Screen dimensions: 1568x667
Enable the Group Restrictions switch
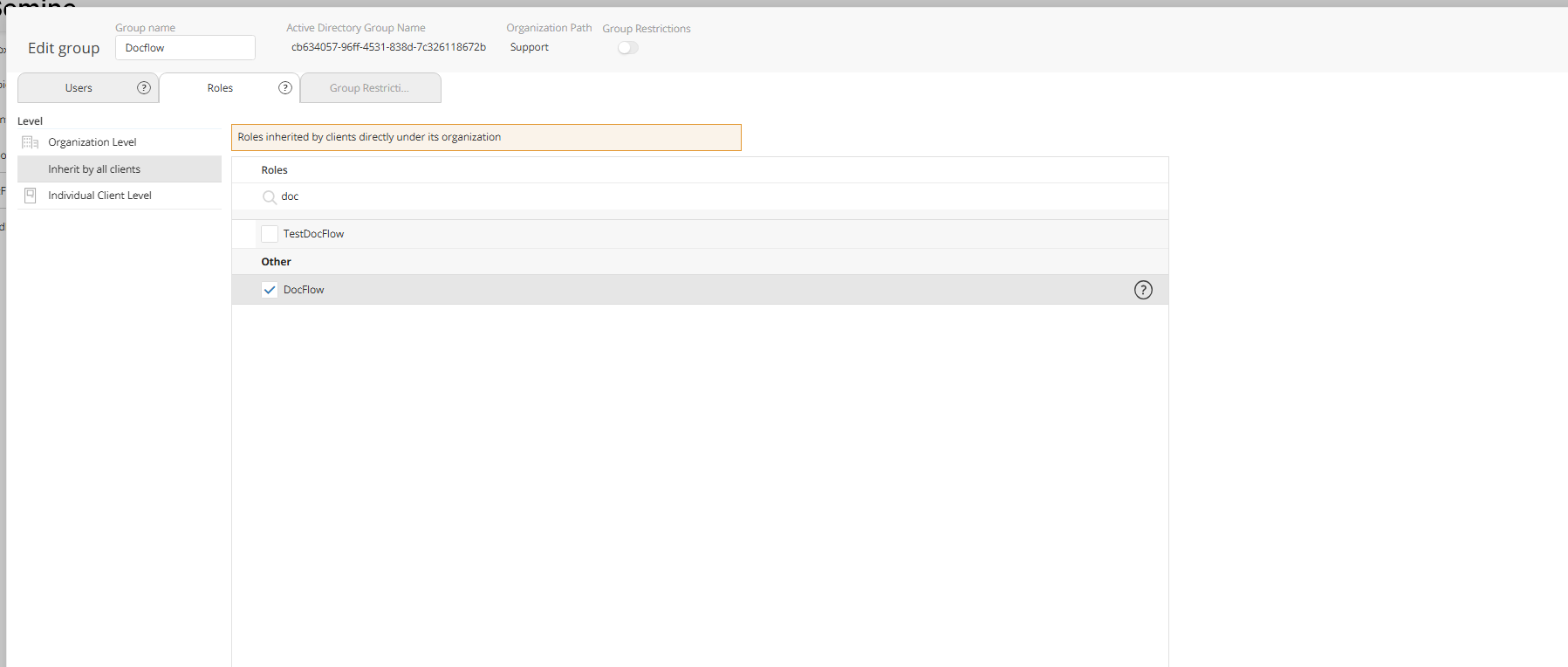[x=627, y=48]
